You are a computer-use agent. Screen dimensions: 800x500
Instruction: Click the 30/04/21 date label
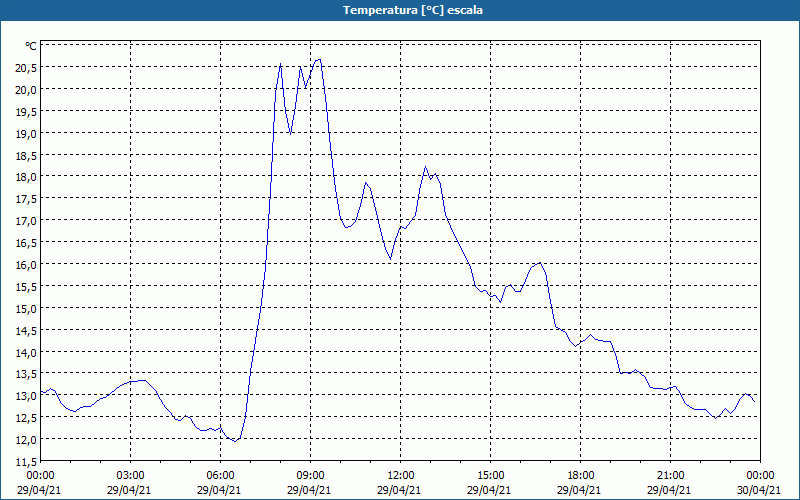(x=759, y=490)
